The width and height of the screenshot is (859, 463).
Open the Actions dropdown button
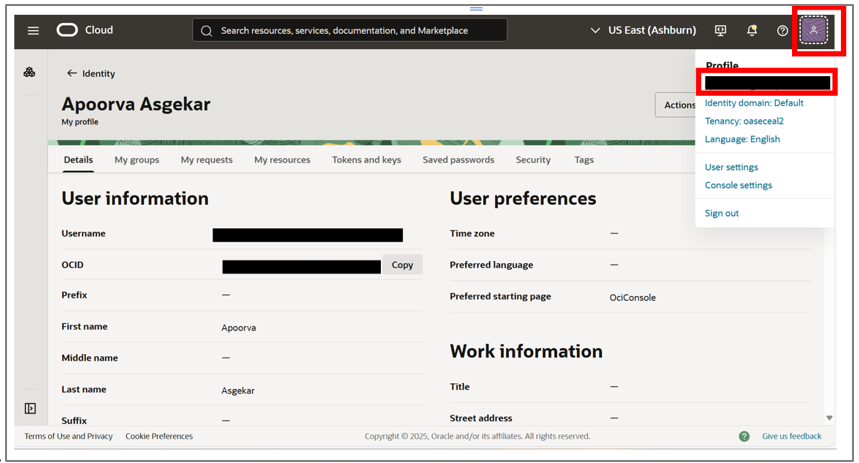(676, 105)
